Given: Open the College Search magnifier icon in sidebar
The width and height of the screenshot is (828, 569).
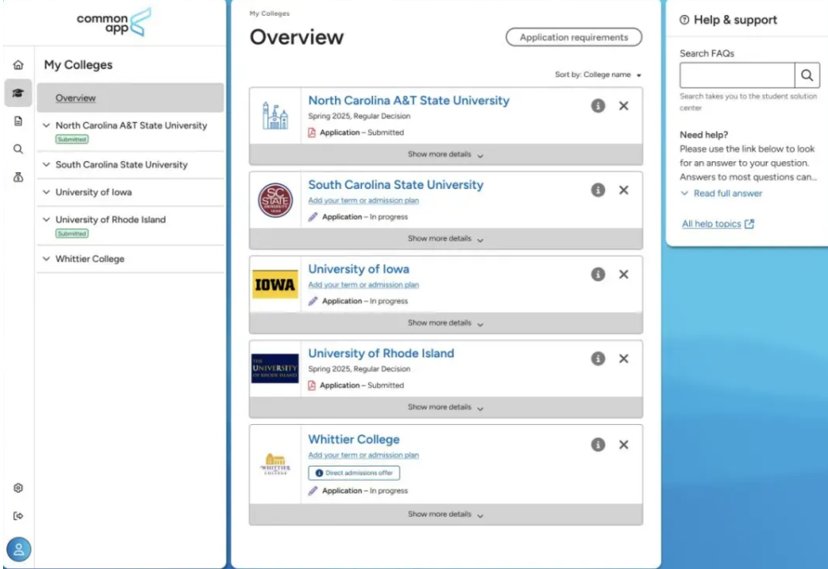Looking at the screenshot, I should [18, 149].
